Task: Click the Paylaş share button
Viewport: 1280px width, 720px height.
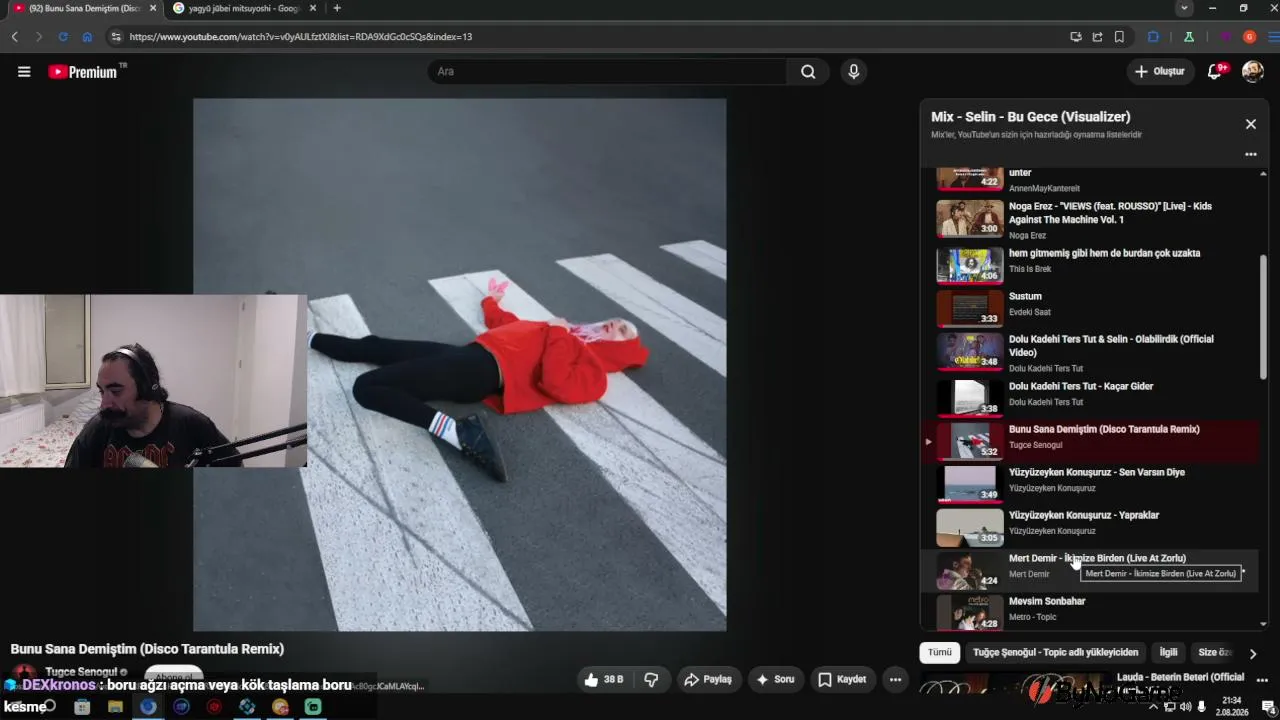Action: (708, 680)
